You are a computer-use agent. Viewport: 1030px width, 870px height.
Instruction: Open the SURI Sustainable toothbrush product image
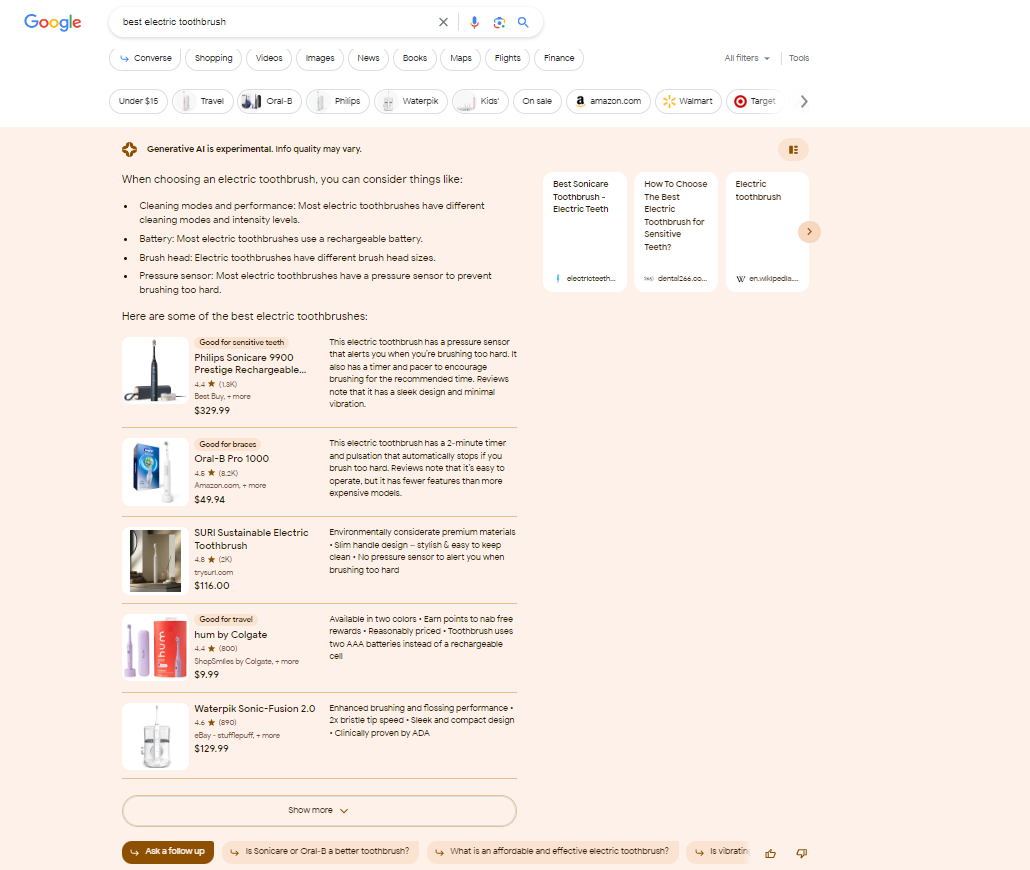(x=156, y=561)
